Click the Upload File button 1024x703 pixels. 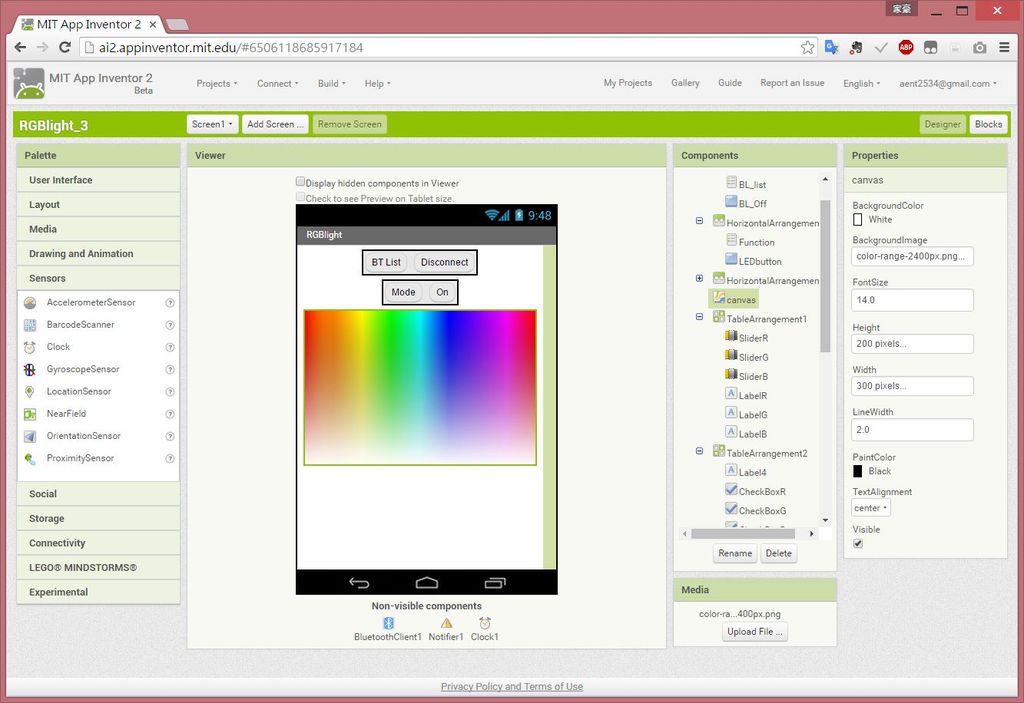pos(754,632)
